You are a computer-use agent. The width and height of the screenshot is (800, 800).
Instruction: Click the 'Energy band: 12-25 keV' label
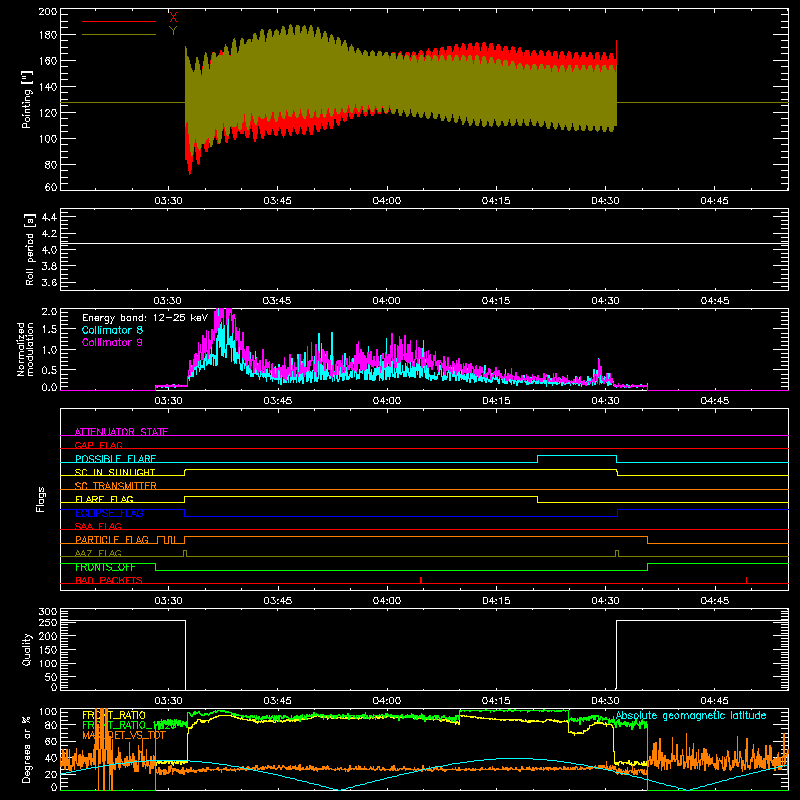tap(145, 318)
